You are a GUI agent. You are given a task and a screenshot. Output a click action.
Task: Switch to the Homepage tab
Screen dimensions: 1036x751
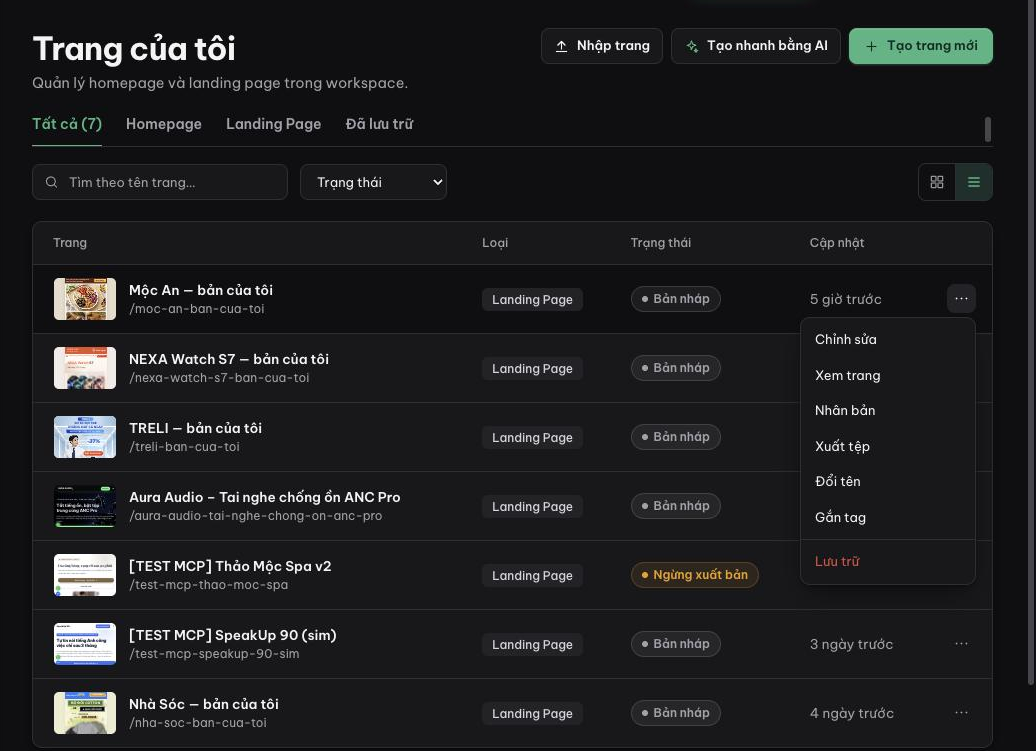164,124
